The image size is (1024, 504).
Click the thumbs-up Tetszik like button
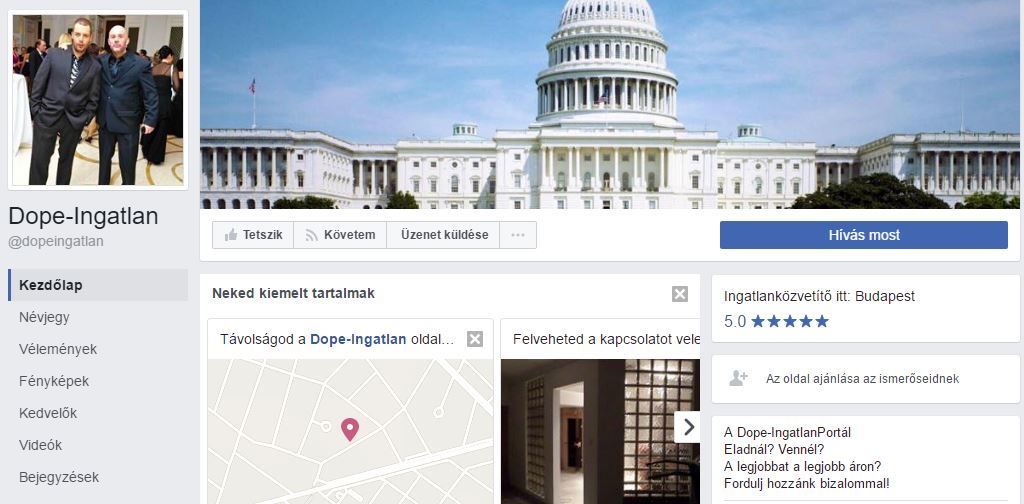pyautogui.click(x=253, y=235)
